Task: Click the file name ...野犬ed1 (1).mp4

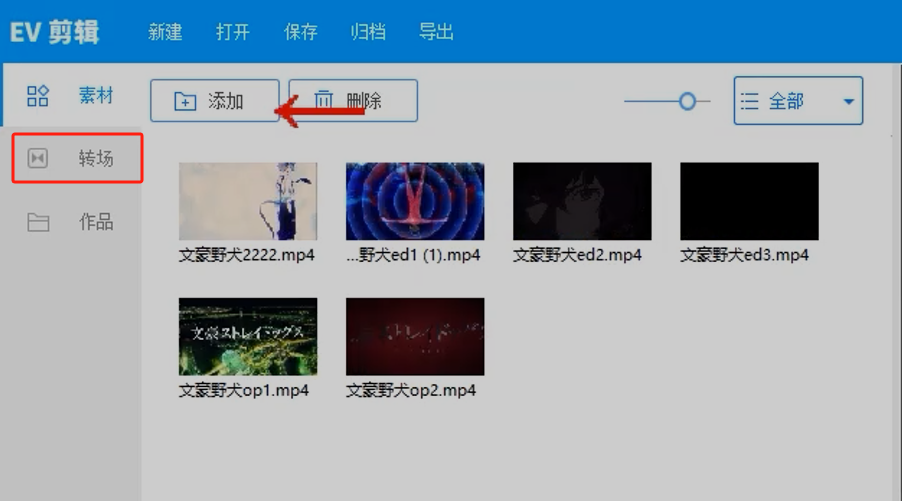Action: coord(413,255)
